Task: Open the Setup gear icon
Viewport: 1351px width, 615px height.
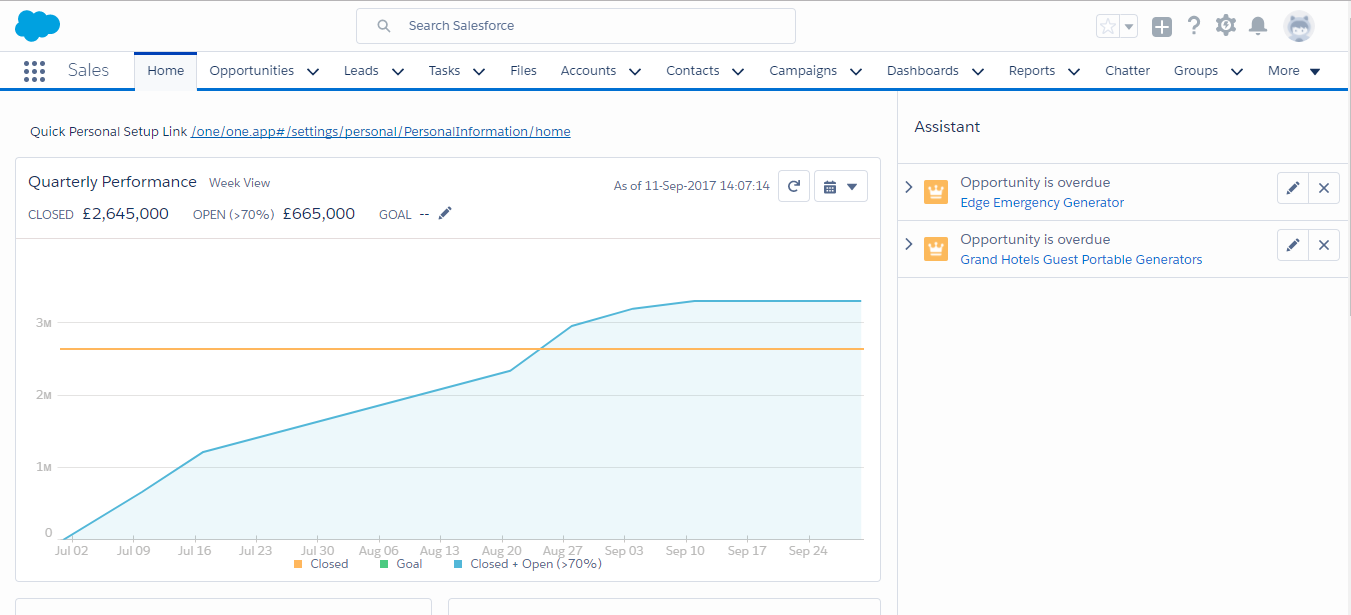Action: coord(1226,26)
